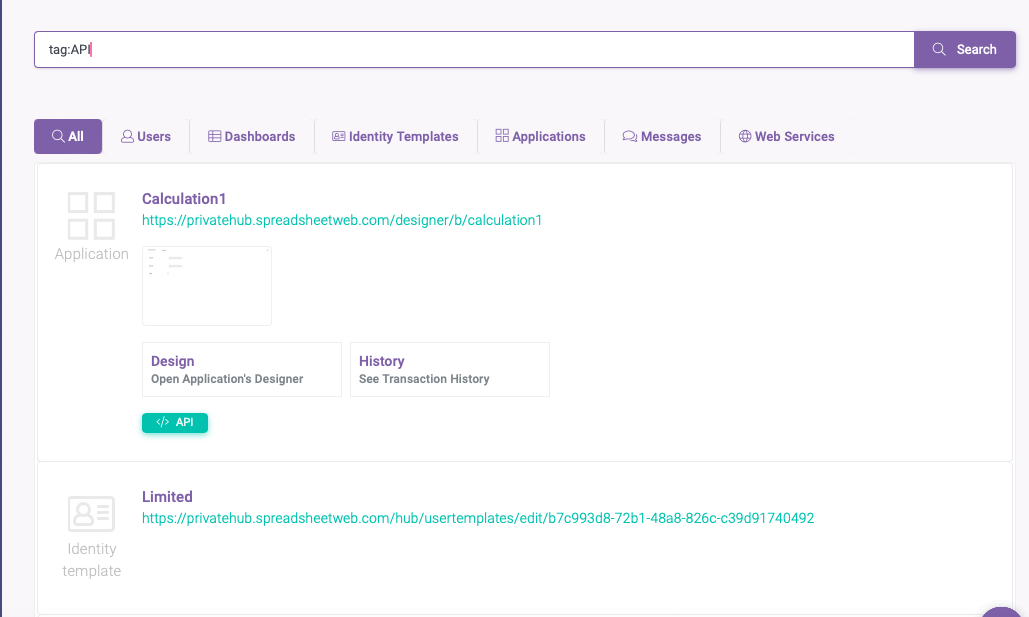The width and height of the screenshot is (1029, 617).
Task: Go to the Messages tab
Action: [662, 137]
